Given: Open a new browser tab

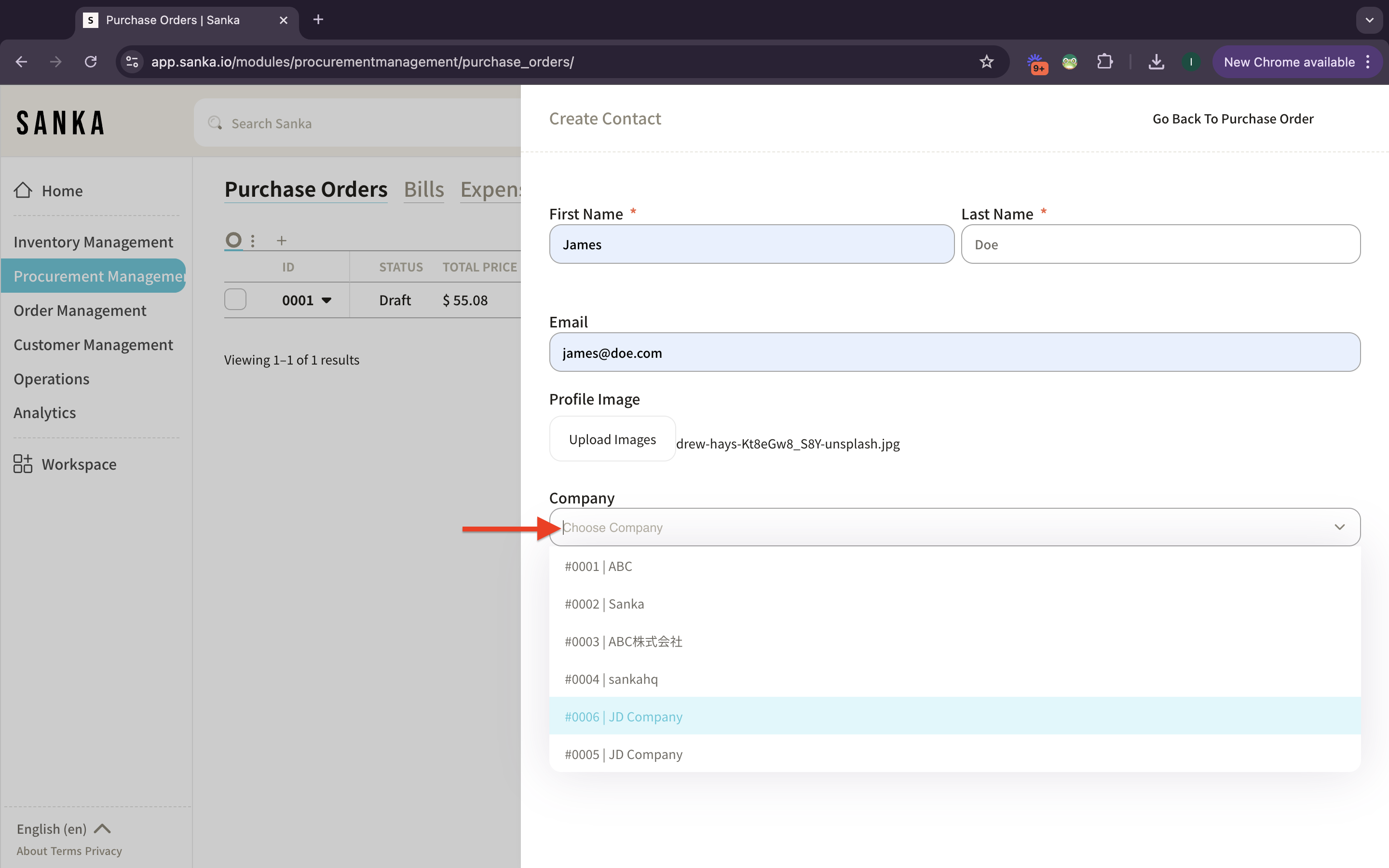Looking at the screenshot, I should 318,20.
